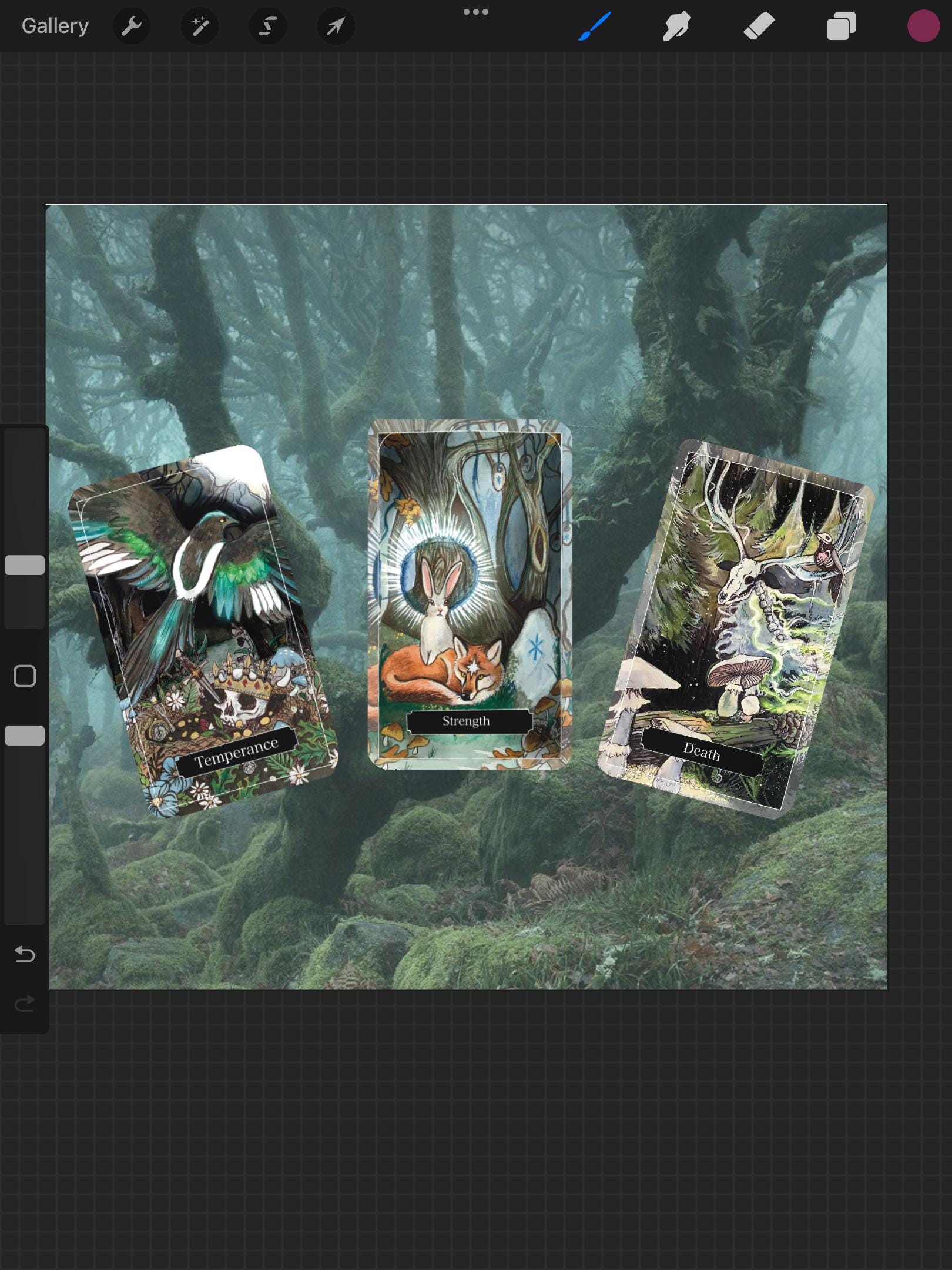952x1270 pixels.
Task: Open the Layers panel
Action: 841,26
